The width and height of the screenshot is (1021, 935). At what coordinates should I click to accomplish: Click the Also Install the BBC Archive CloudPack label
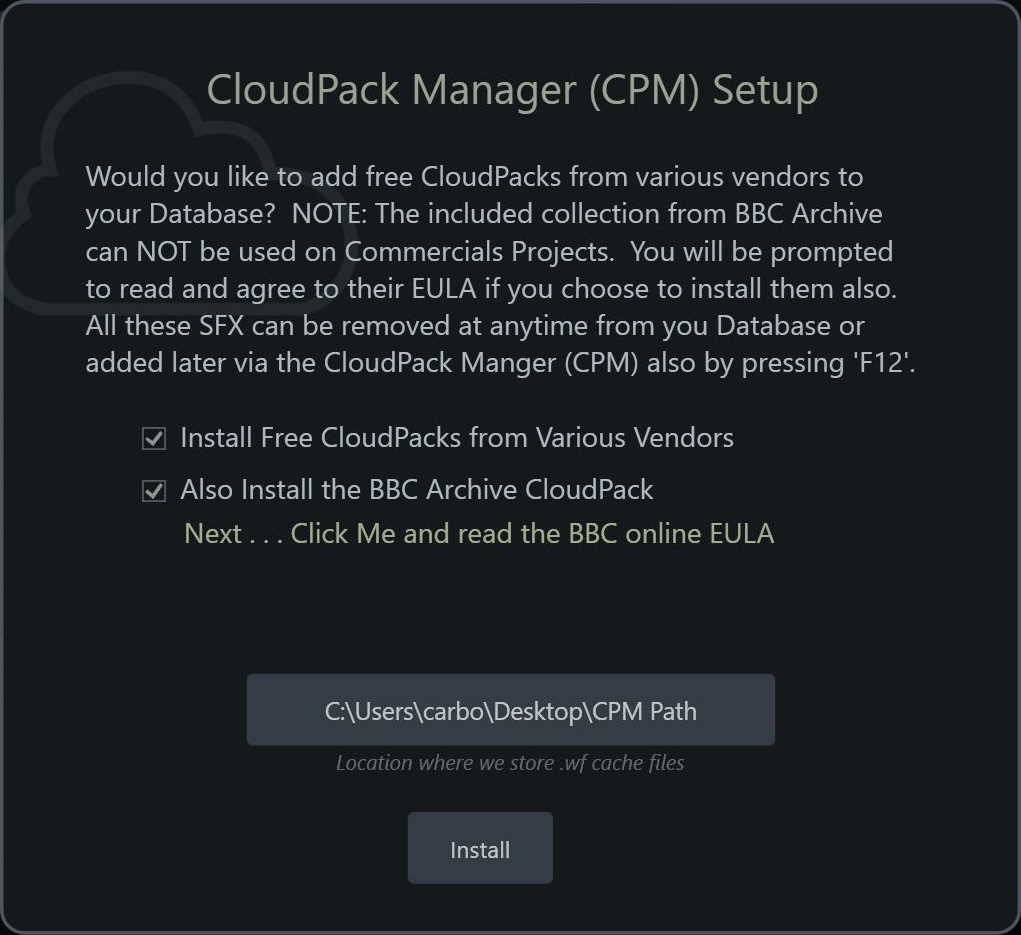(417, 490)
